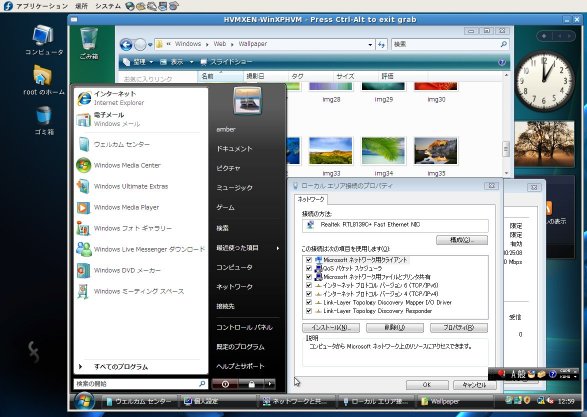Viewport: 587px width, 417px height.
Task: Click the sidebar clock gadget
Action: point(545,81)
